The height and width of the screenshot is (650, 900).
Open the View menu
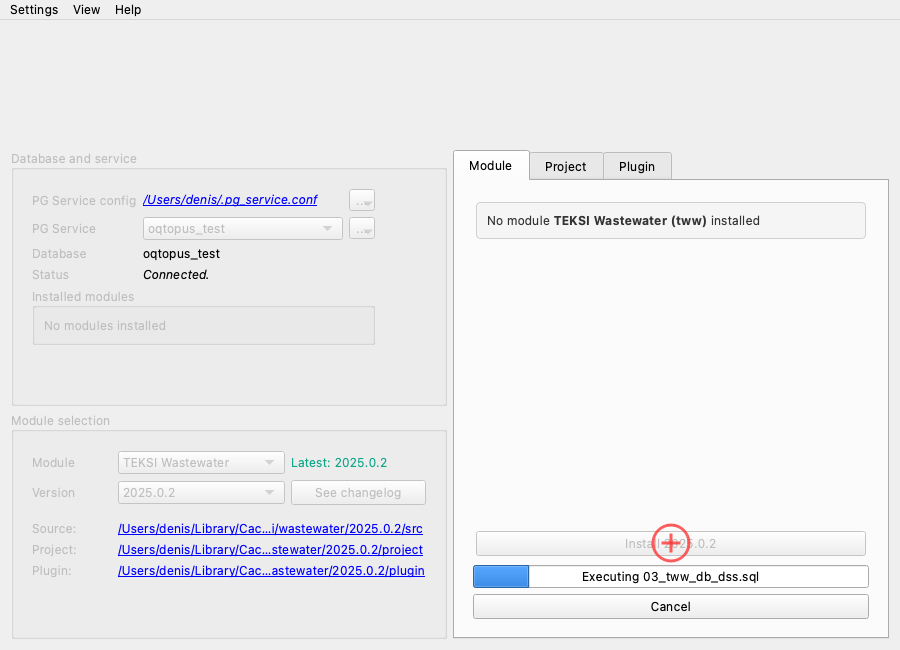coord(87,10)
